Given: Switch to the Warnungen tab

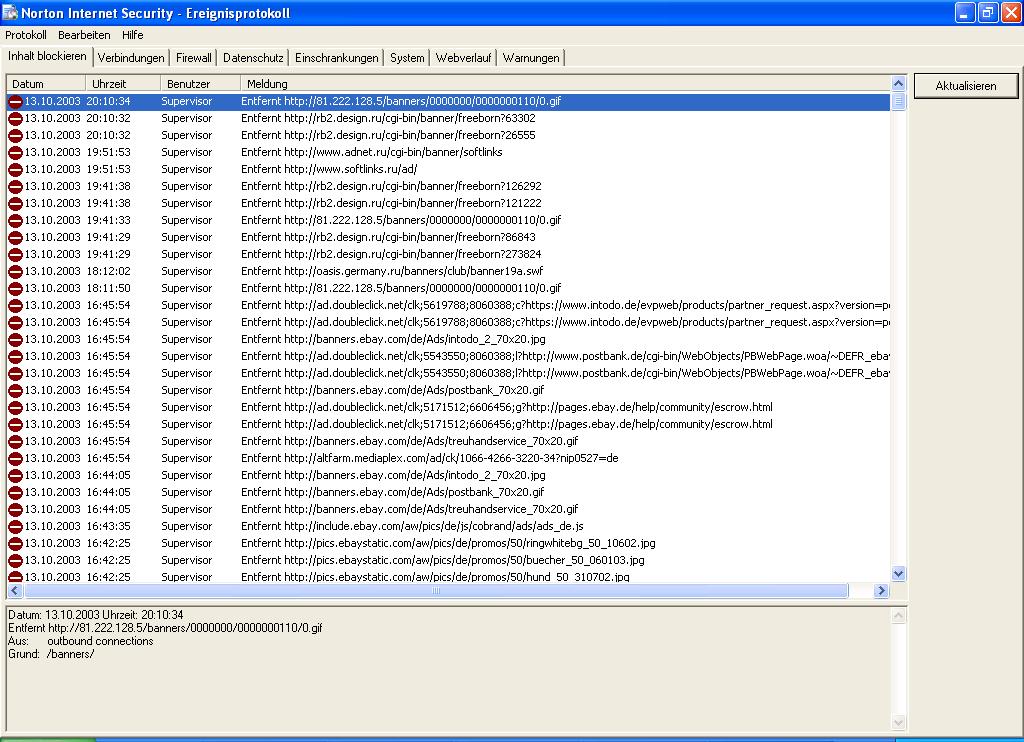Looking at the screenshot, I should 532,57.
